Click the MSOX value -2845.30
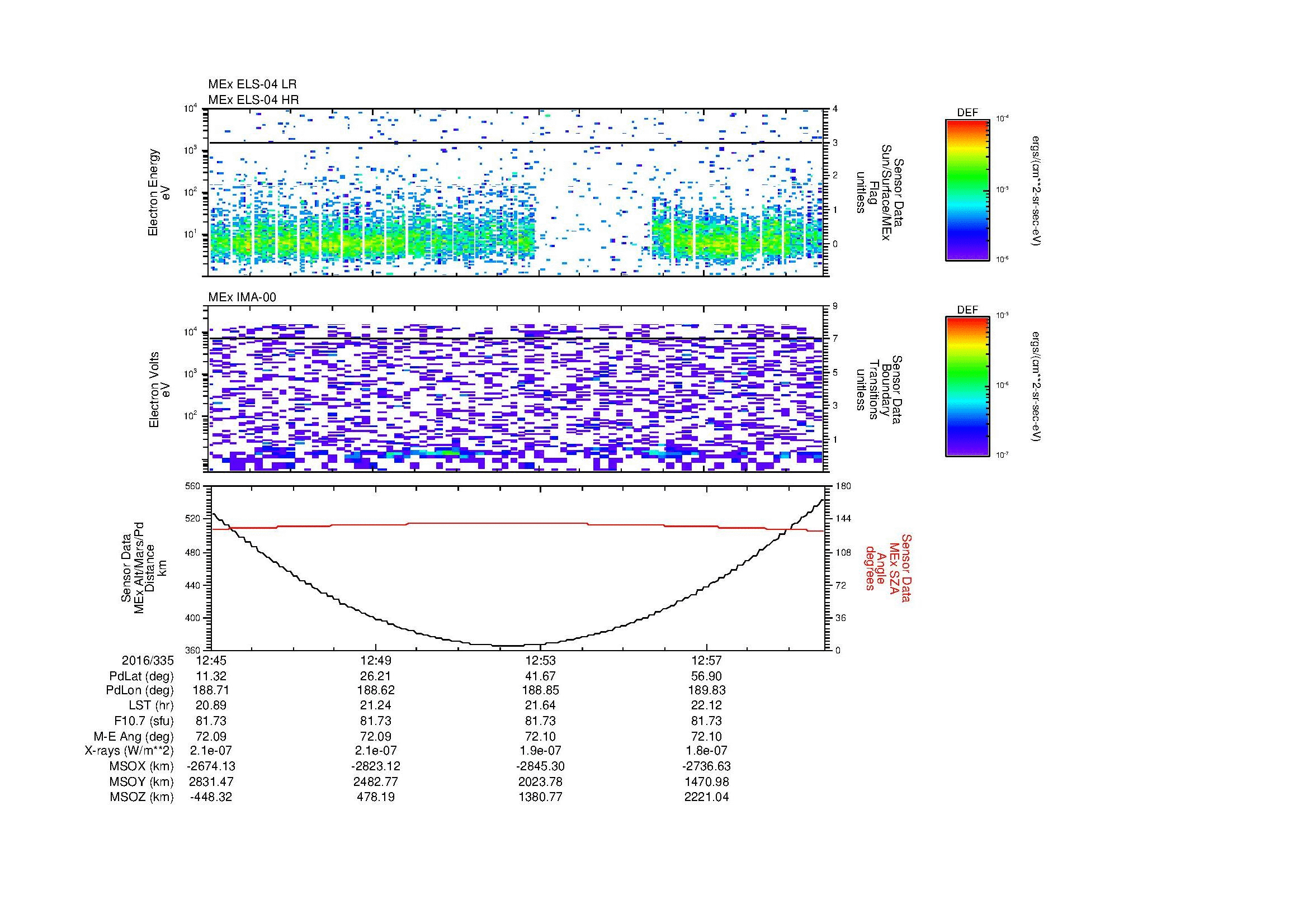 pyautogui.click(x=540, y=766)
